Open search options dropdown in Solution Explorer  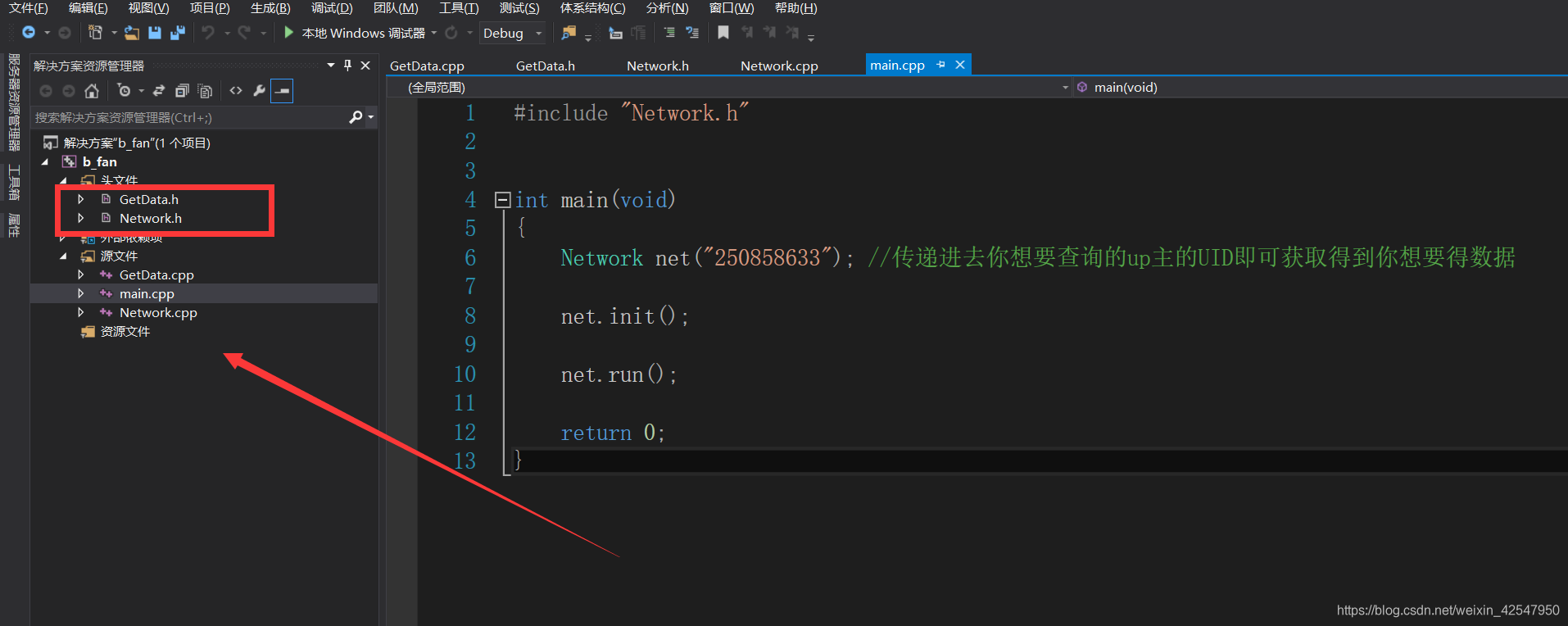371,118
